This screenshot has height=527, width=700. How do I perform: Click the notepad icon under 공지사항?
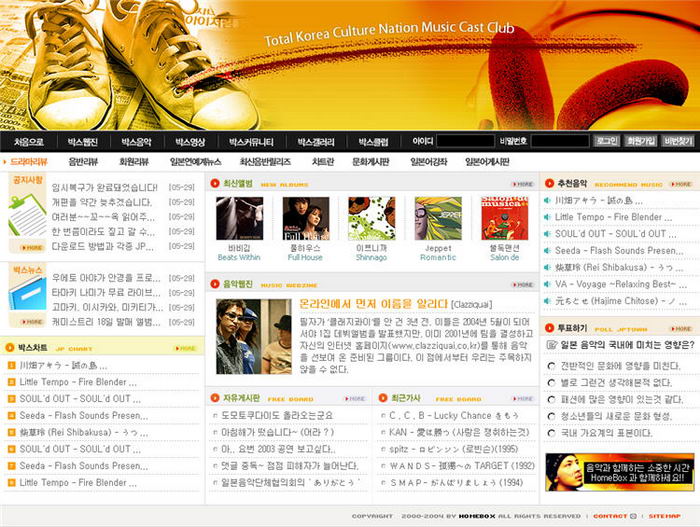click(x=26, y=215)
